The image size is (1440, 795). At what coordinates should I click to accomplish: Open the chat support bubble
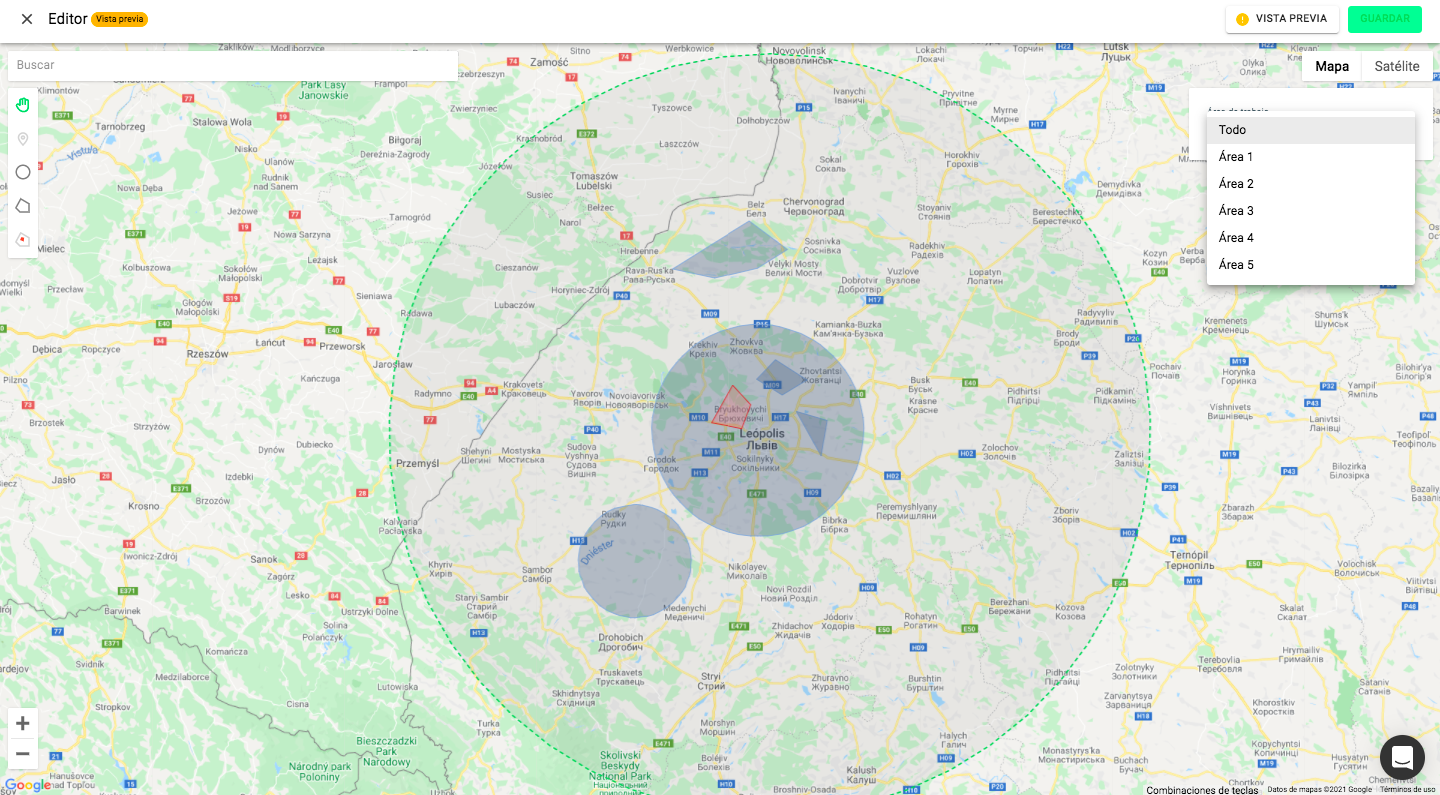1402,757
